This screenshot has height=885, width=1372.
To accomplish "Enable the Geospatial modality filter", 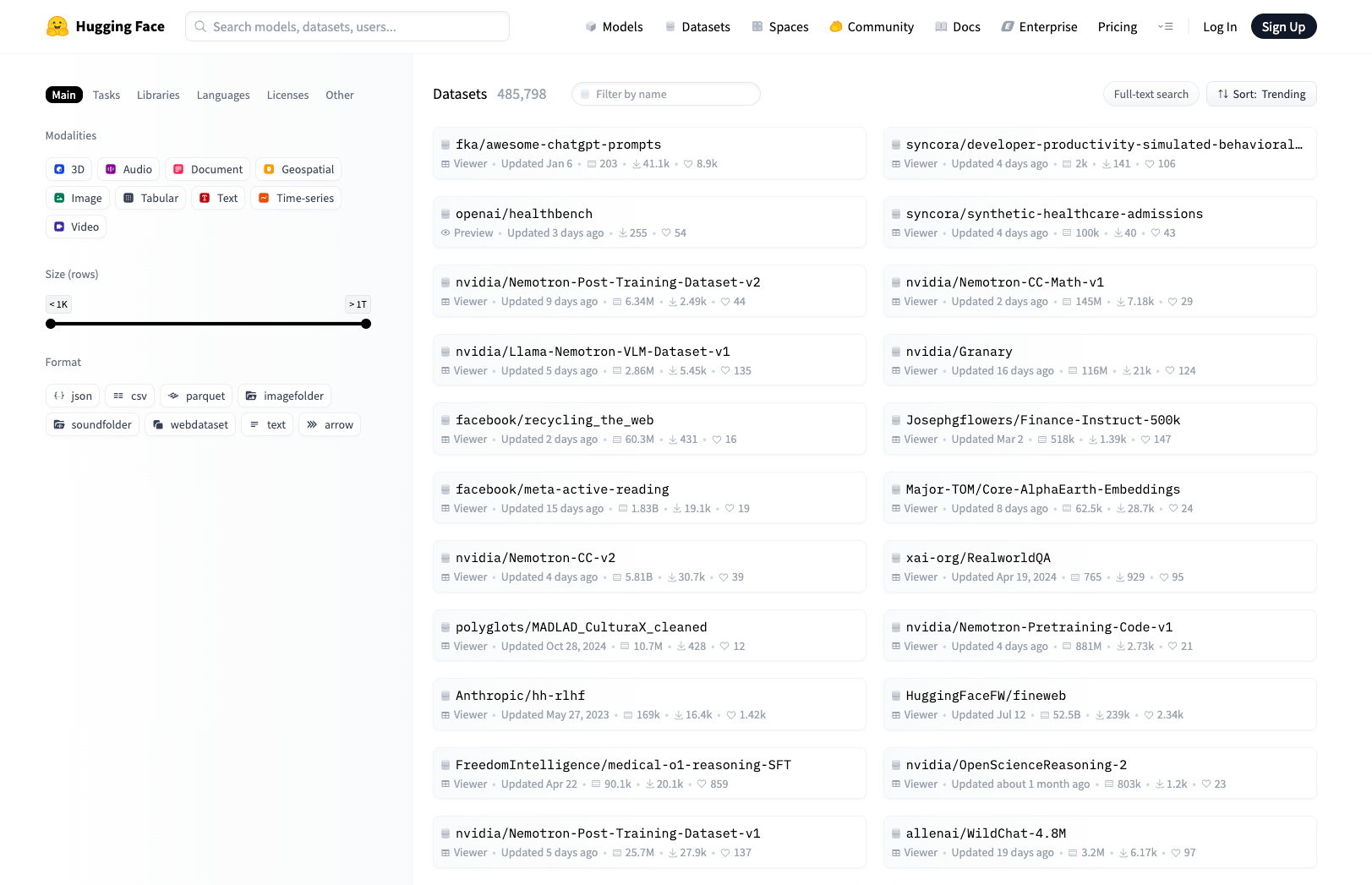I will click(298, 169).
